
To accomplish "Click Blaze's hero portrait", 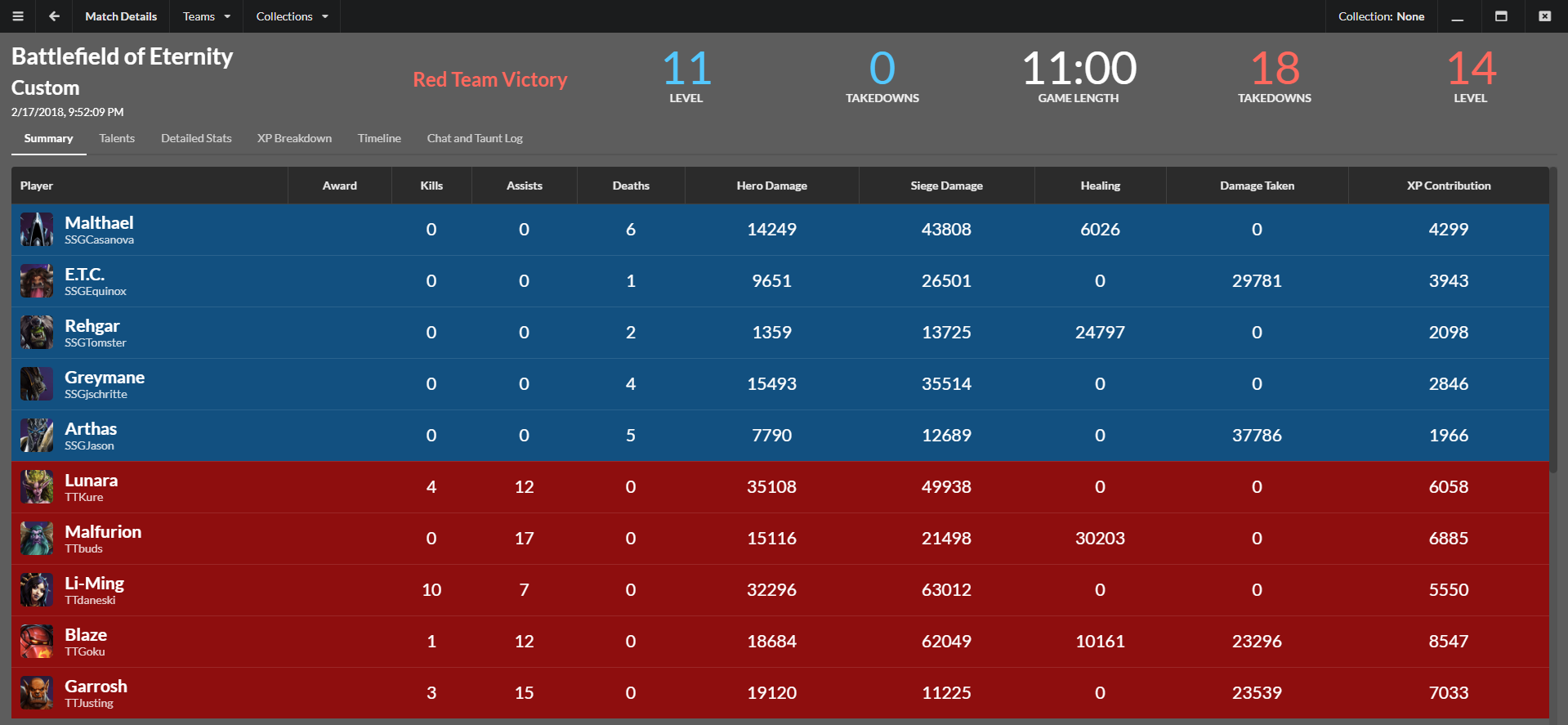I will (37, 642).
